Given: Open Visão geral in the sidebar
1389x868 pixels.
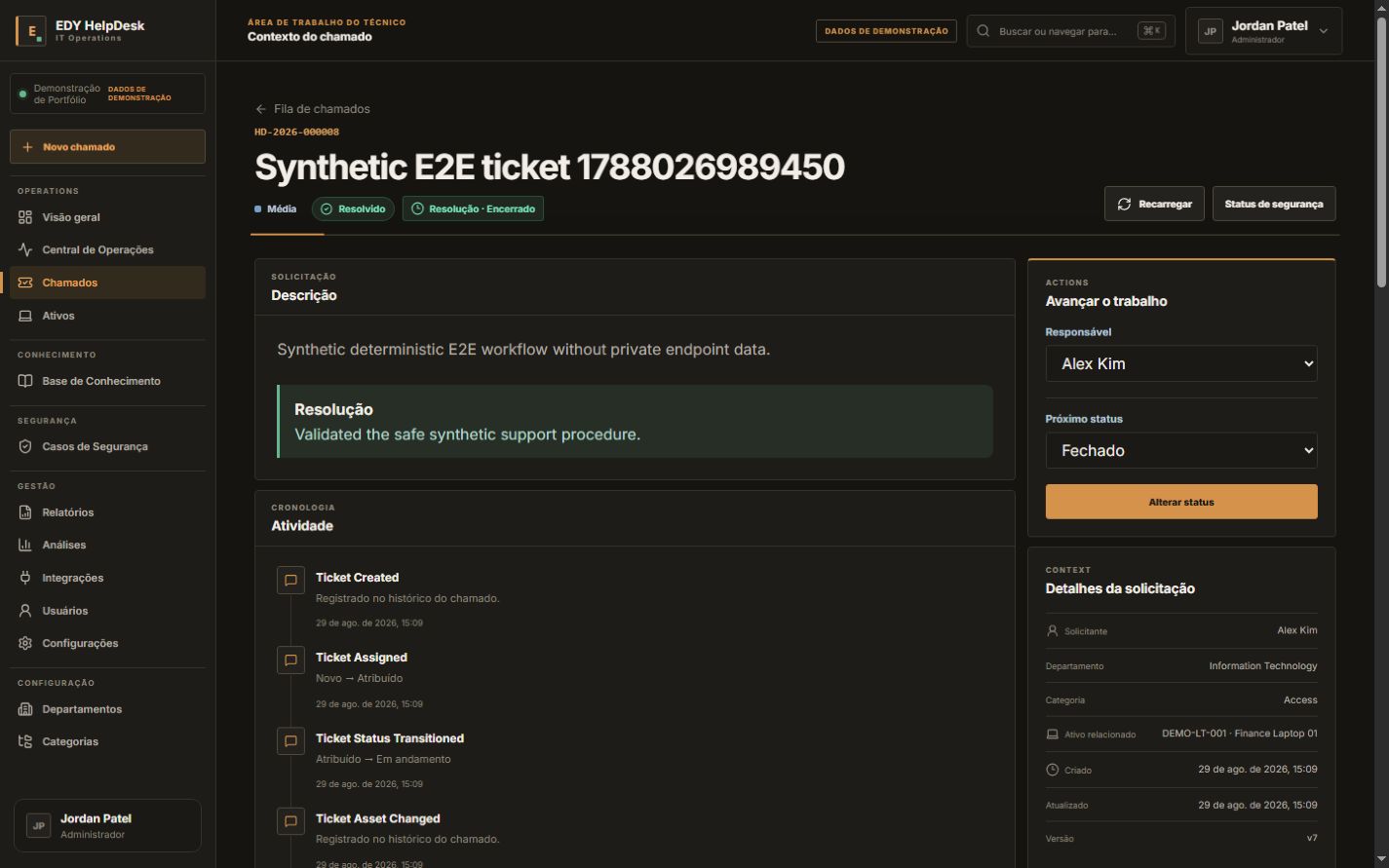Looking at the screenshot, I should click(107, 217).
